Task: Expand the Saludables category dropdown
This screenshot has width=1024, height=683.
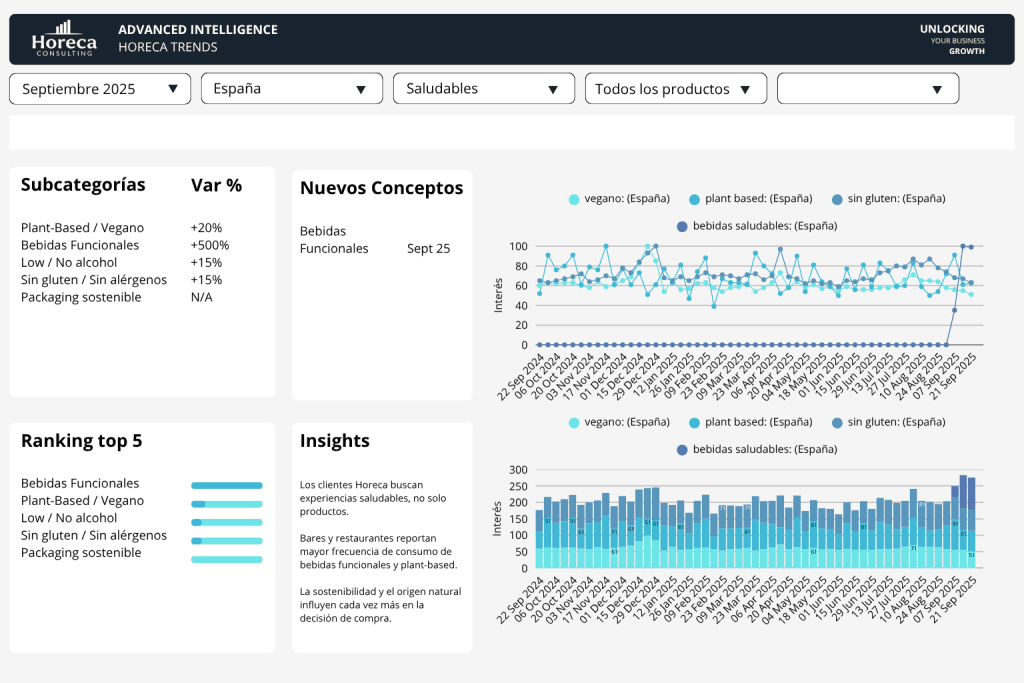Action: pyautogui.click(x=483, y=88)
